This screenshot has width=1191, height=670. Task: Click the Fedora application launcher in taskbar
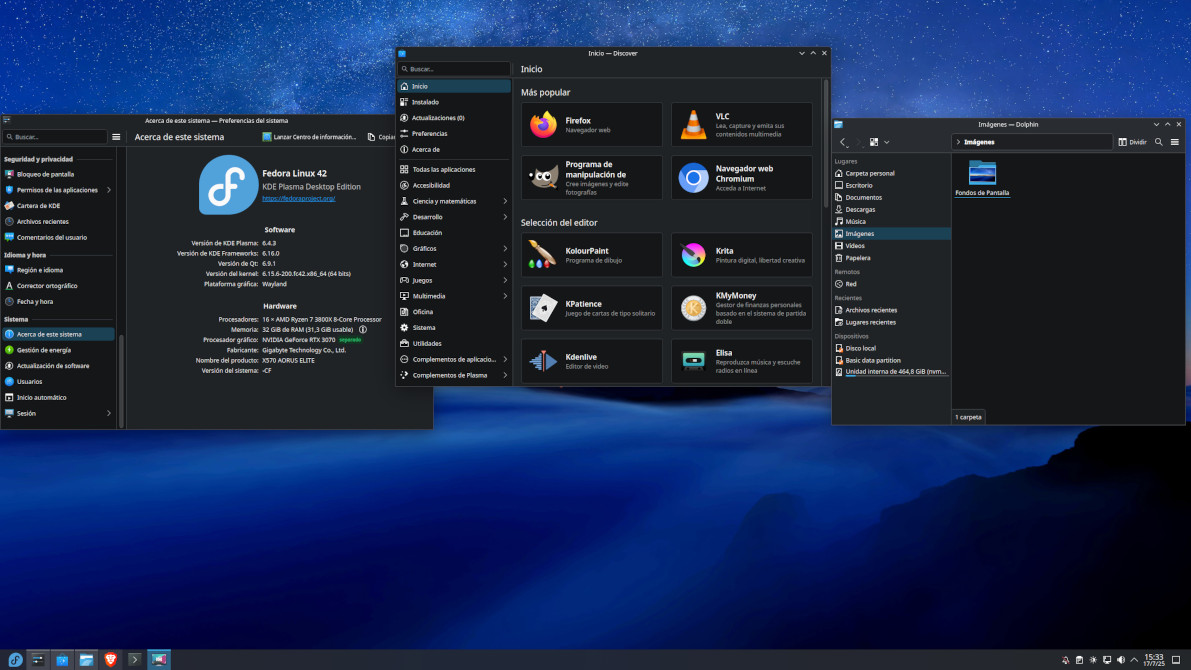click(14, 659)
